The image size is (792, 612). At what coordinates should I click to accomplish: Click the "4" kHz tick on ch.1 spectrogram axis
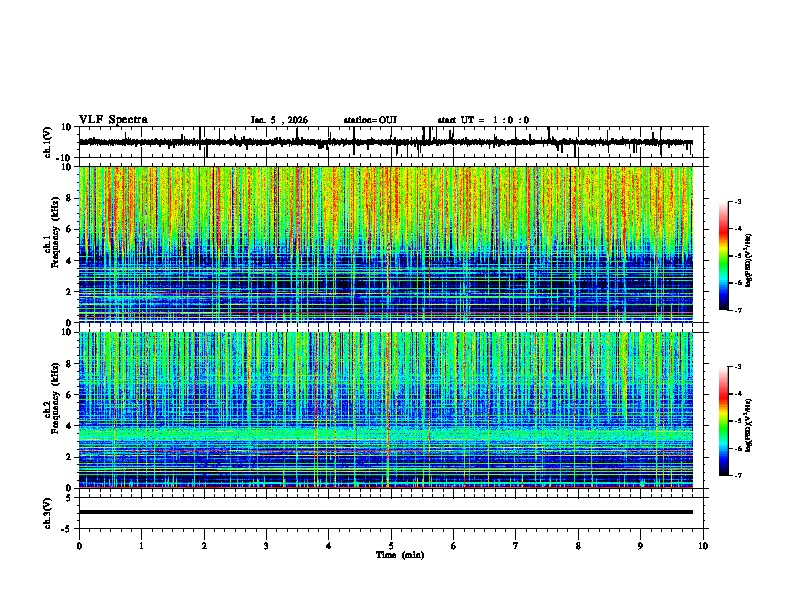69,261
